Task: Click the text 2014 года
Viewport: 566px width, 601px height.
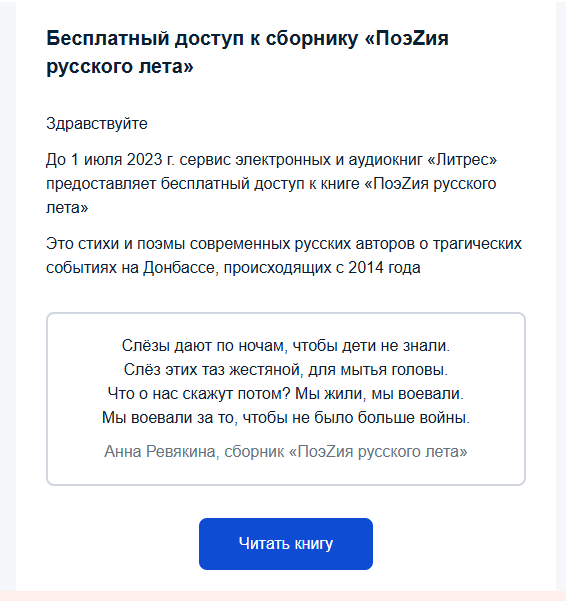Action: pyautogui.click(x=384, y=268)
